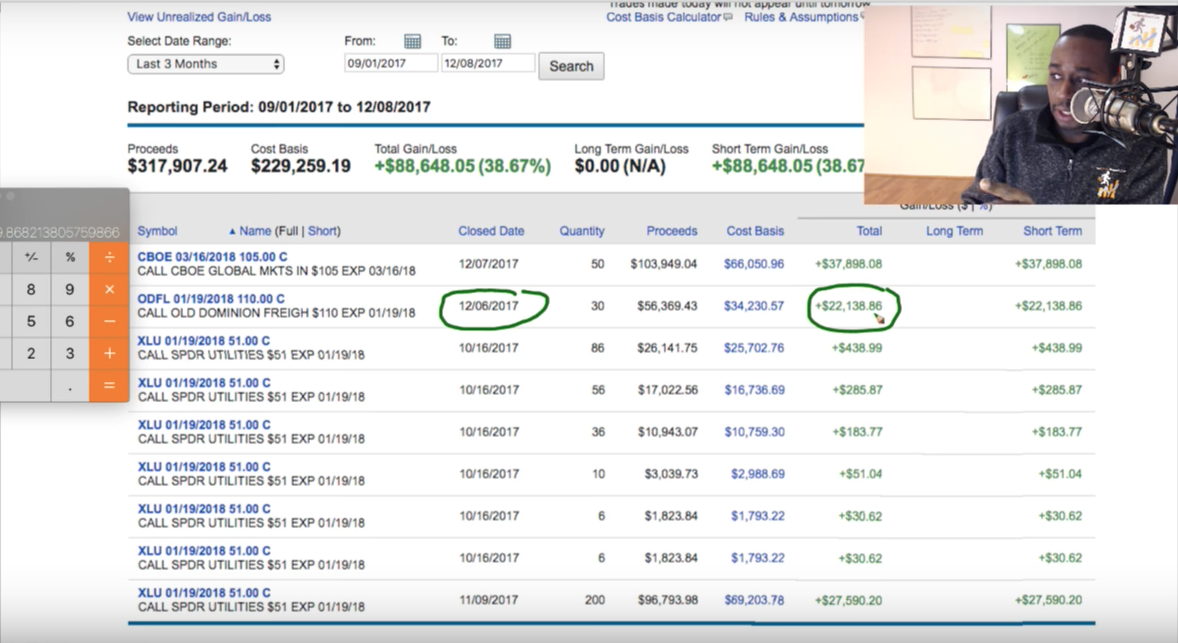Click the calculator 5 key
Screen dimensions: 1178x643
(31, 321)
